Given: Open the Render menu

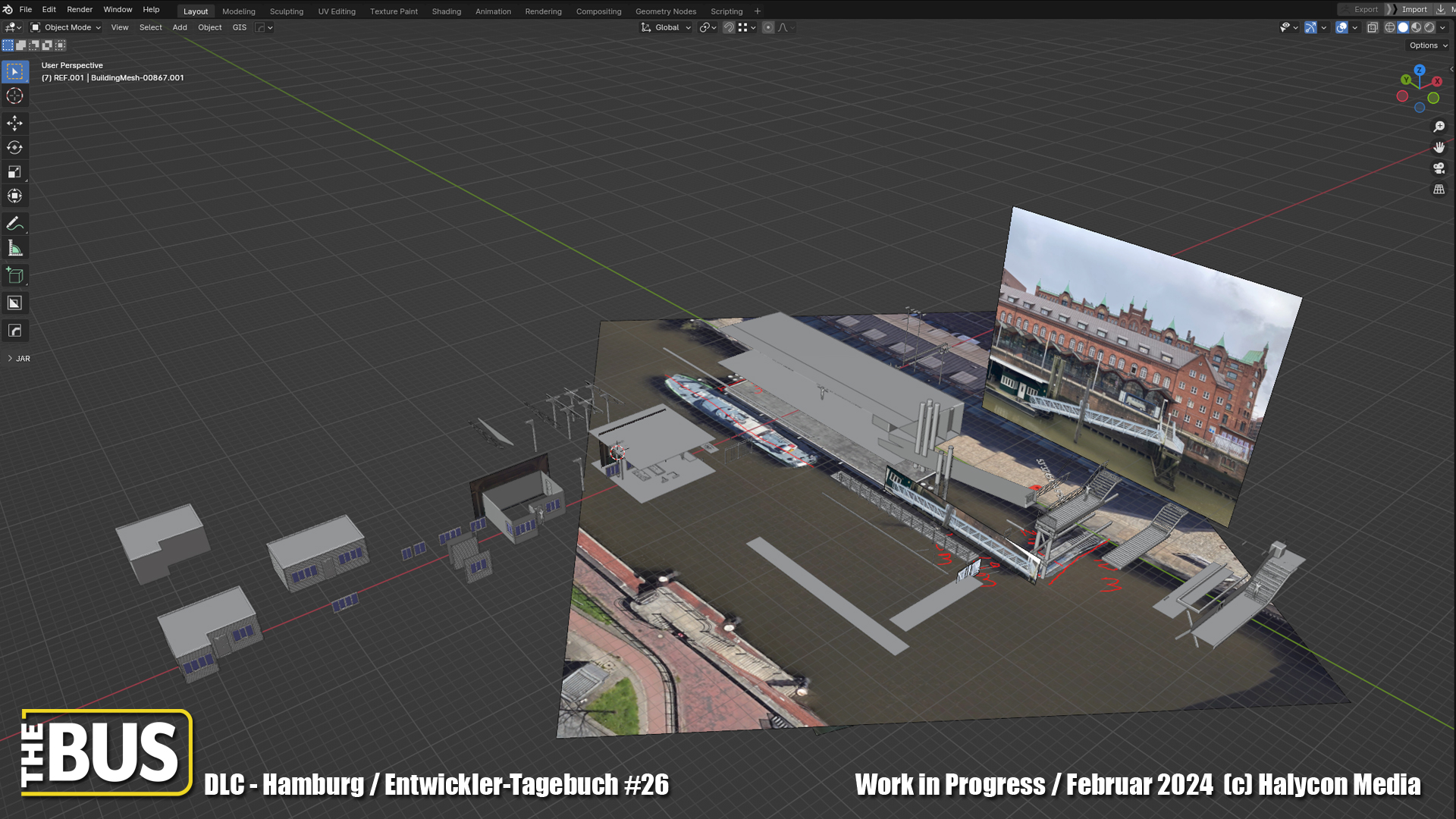Looking at the screenshot, I should click(80, 10).
